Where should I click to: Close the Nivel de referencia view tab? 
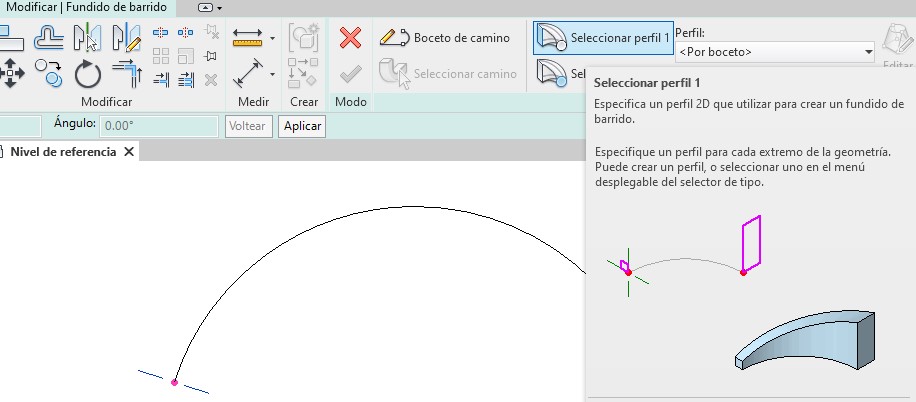tap(128, 152)
